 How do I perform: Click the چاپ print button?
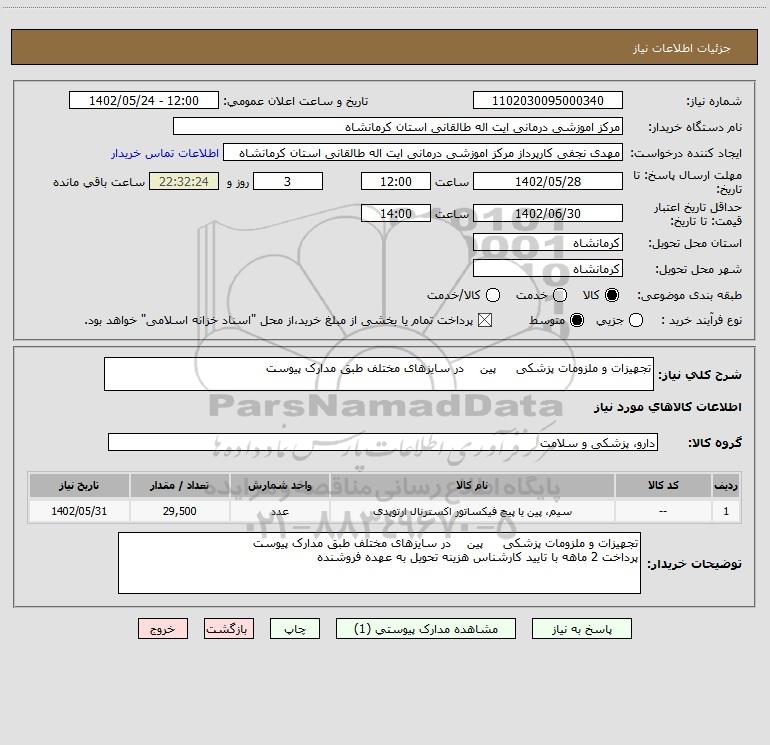[x=295, y=629]
